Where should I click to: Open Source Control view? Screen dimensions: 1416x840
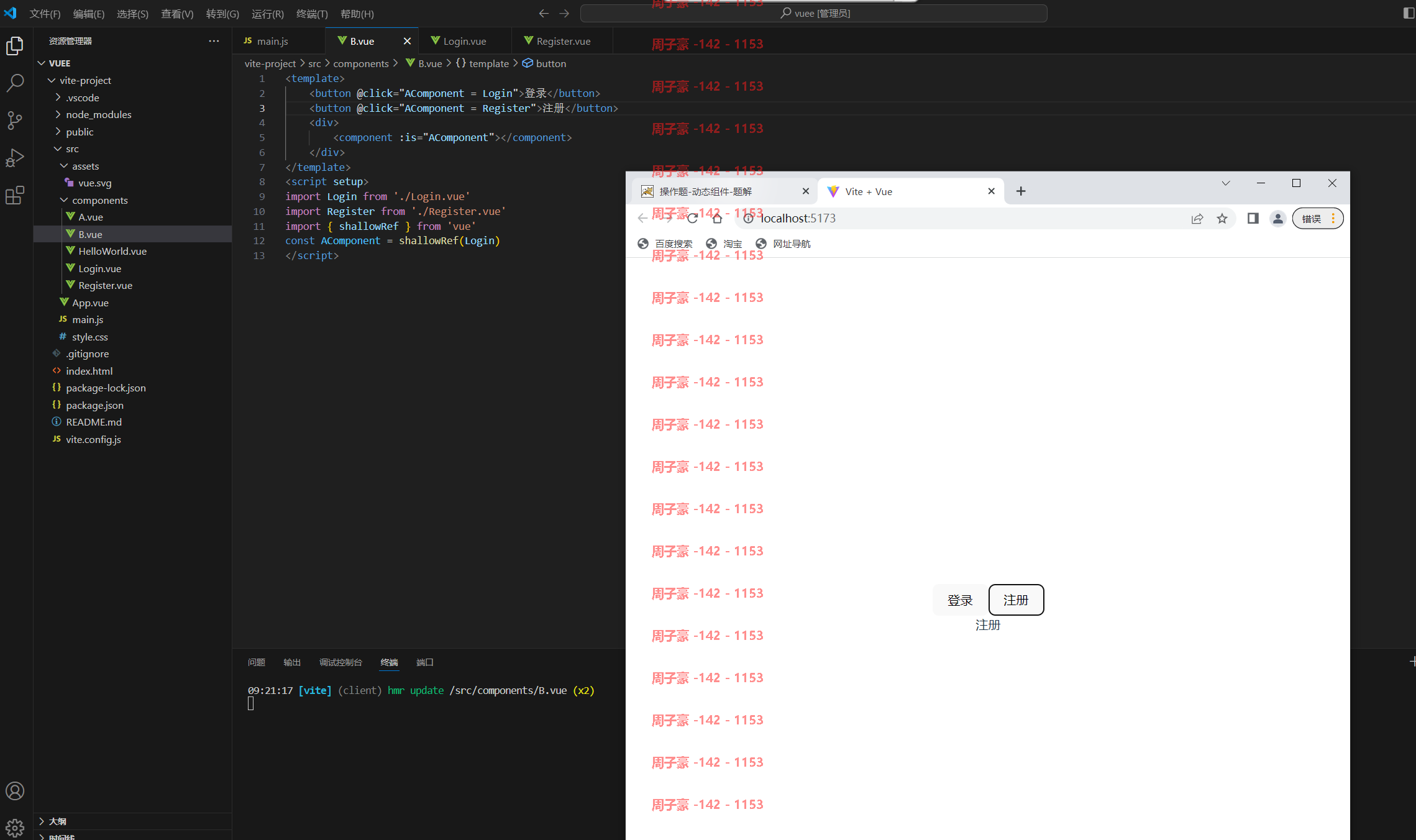(x=15, y=120)
